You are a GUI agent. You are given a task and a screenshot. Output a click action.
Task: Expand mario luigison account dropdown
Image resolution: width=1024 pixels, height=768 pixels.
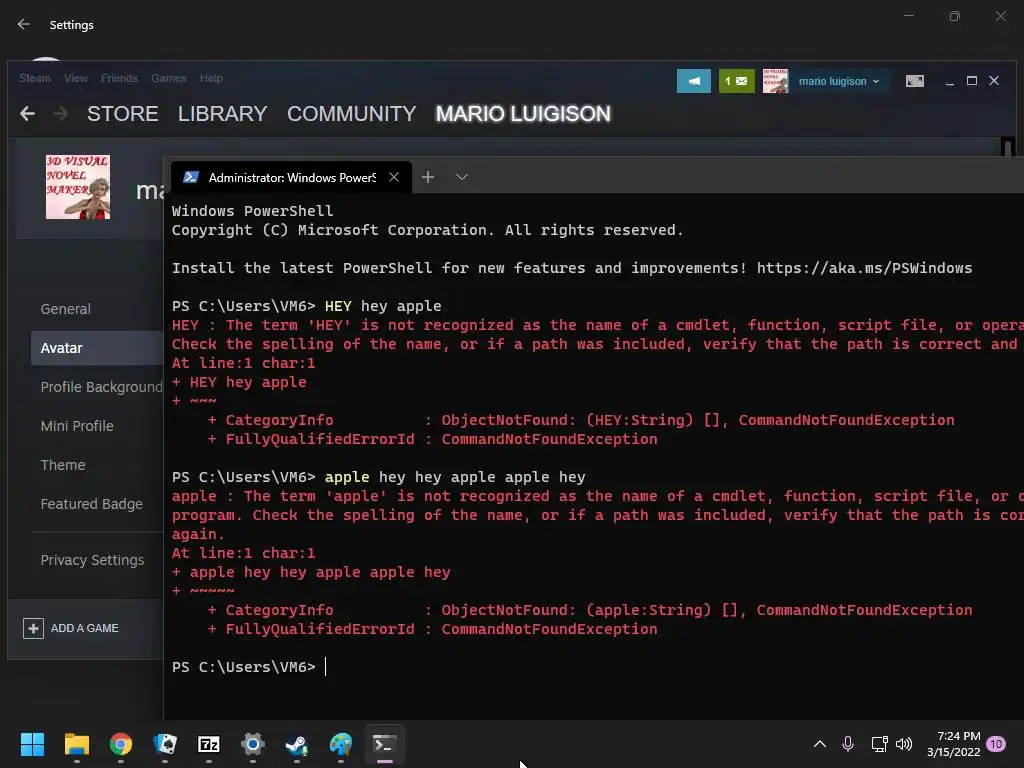coord(839,81)
